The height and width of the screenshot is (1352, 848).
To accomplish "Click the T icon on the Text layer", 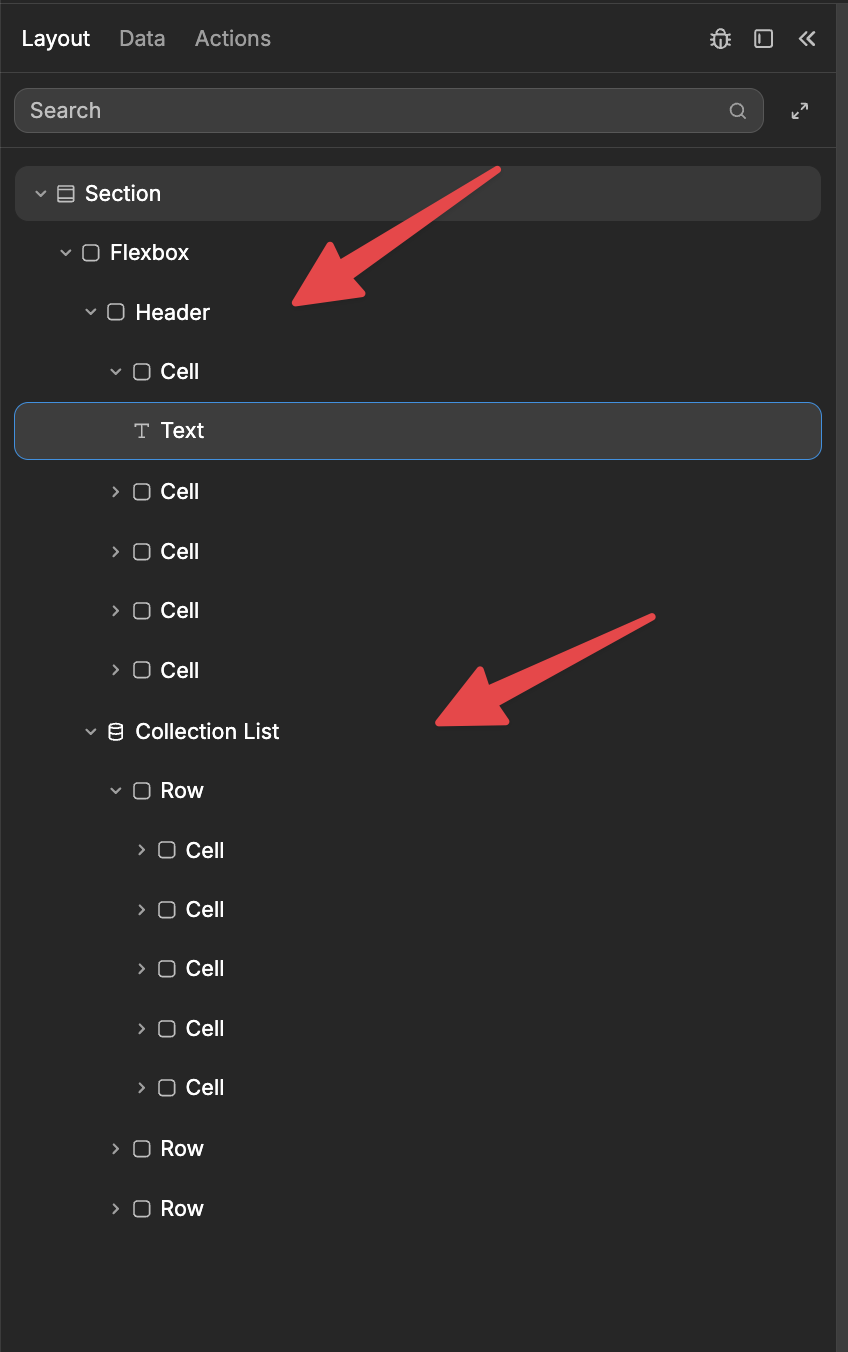I will click(140, 430).
